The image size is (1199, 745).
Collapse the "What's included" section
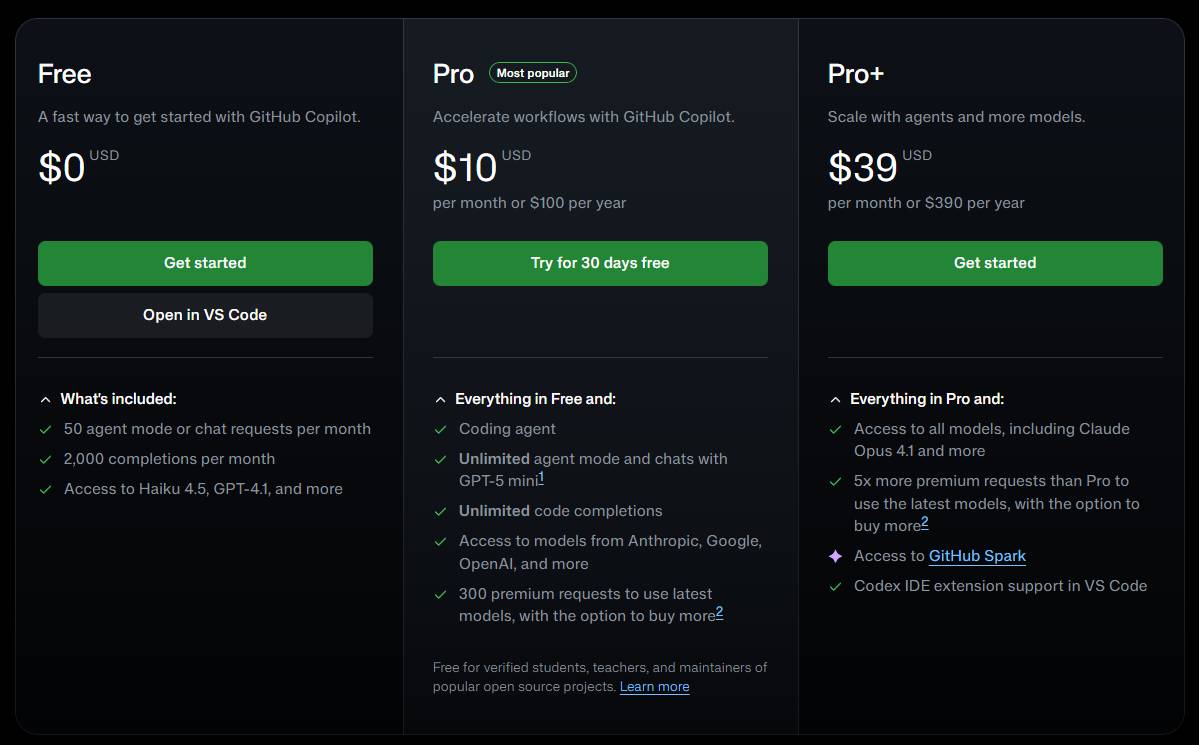(45, 398)
